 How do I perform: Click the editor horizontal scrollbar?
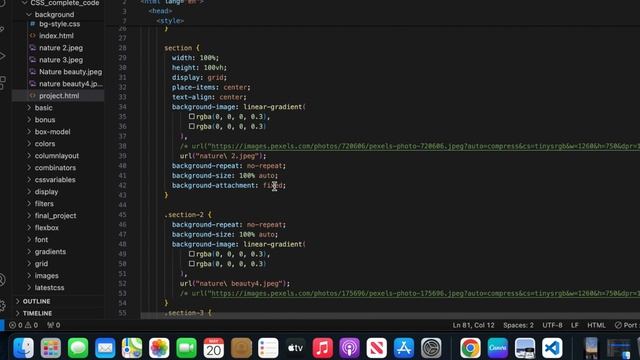point(390,316)
